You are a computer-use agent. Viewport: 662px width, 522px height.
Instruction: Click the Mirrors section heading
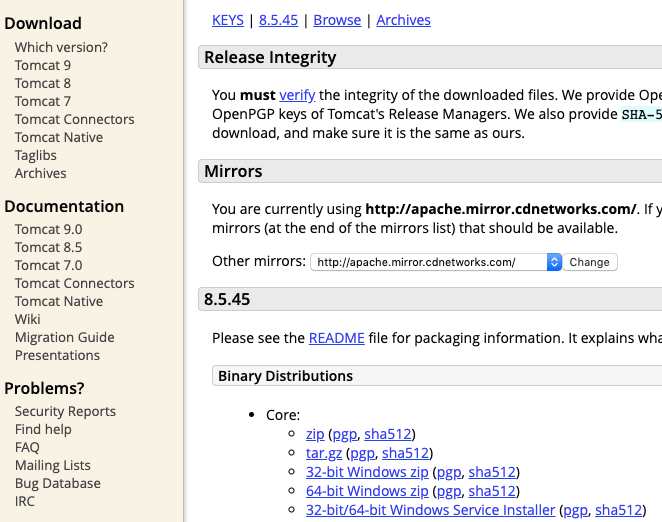(x=233, y=171)
